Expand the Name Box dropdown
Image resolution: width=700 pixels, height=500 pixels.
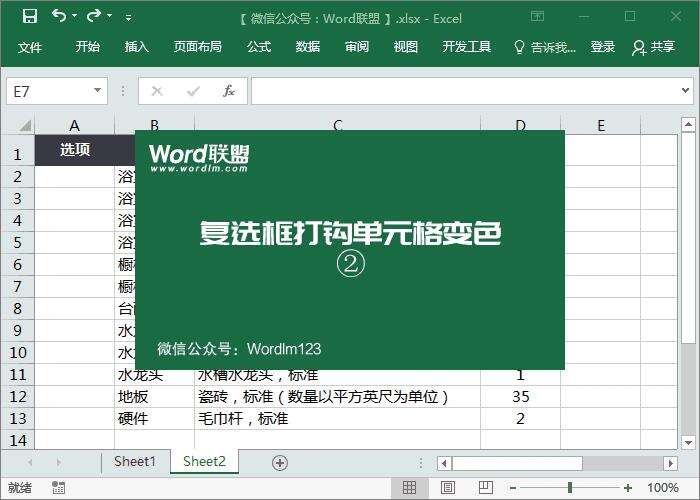(97, 91)
